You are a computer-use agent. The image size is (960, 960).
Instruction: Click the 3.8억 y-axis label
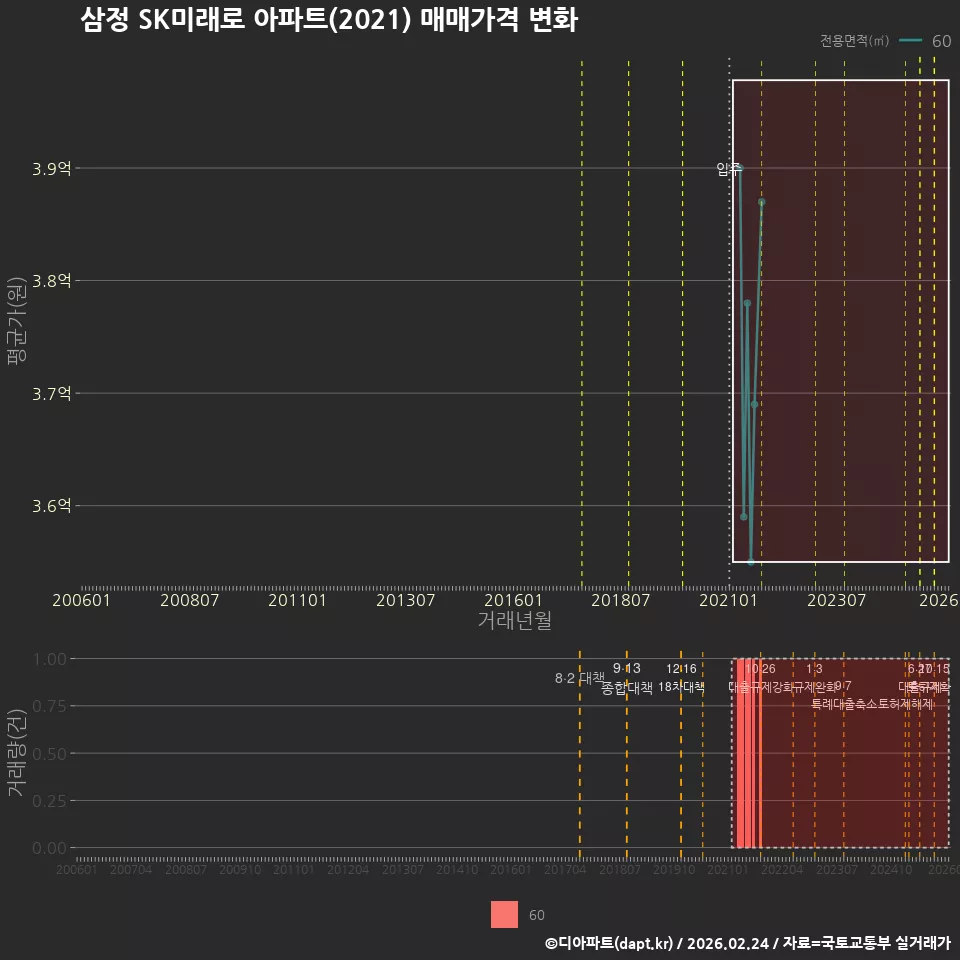point(51,281)
